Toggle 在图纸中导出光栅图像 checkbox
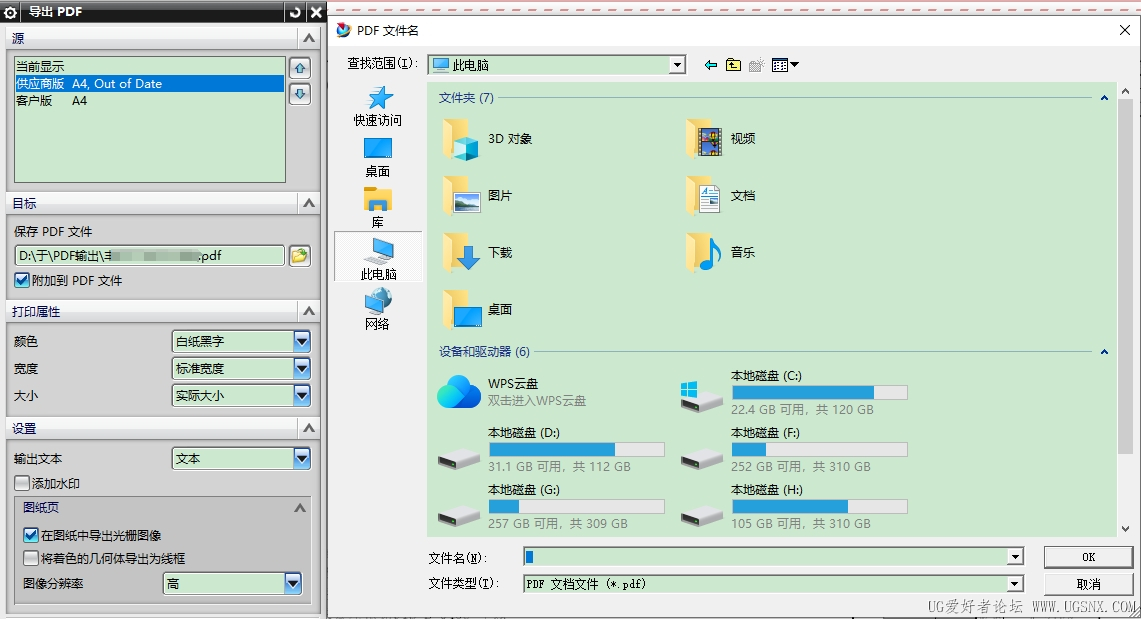1141x619 pixels. (x=31, y=535)
